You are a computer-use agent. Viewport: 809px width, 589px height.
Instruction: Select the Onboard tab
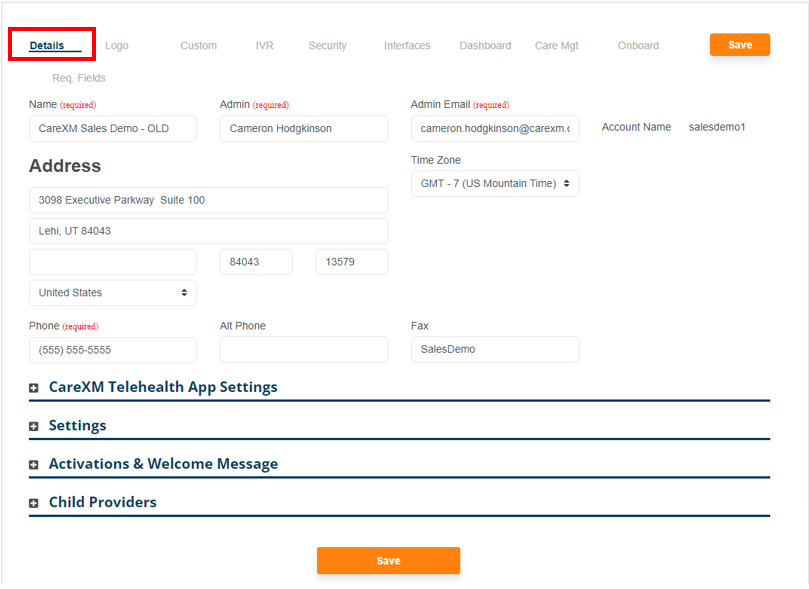(638, 46)
